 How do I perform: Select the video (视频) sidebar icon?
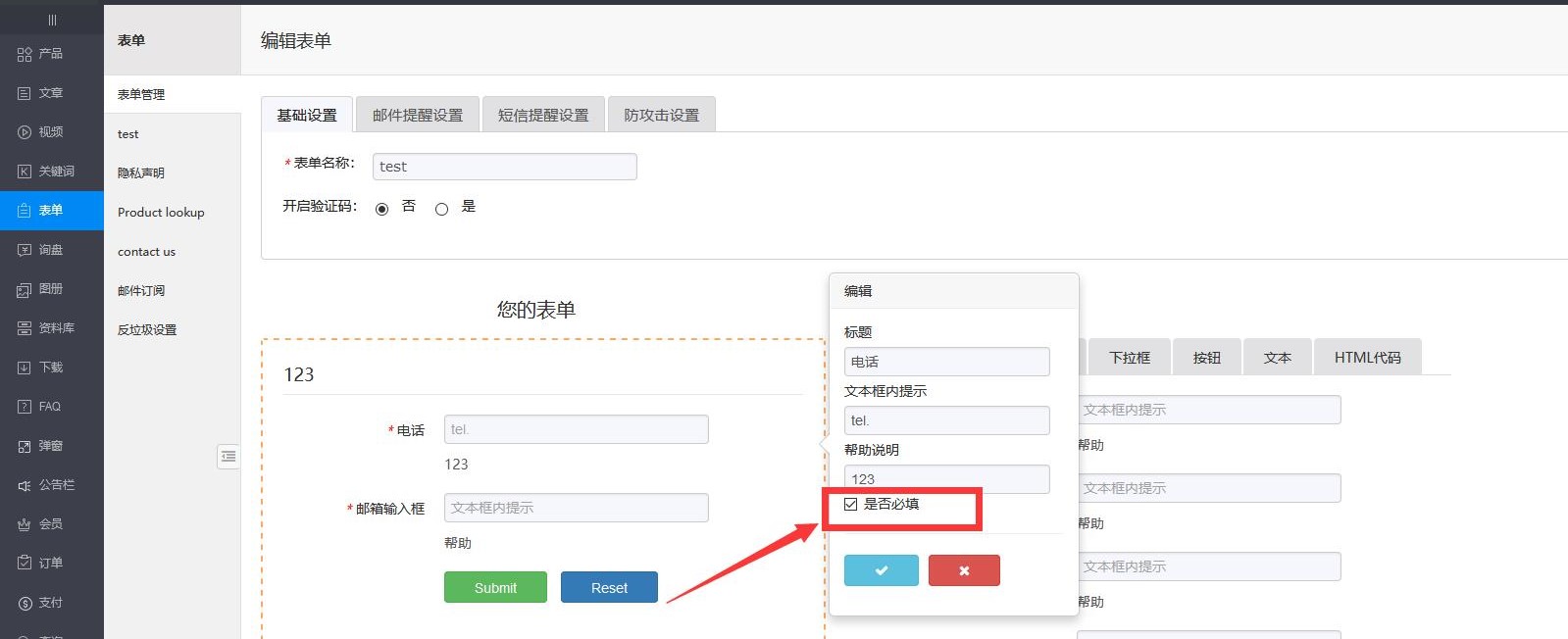pyautogui.click(x=25, y=132)
